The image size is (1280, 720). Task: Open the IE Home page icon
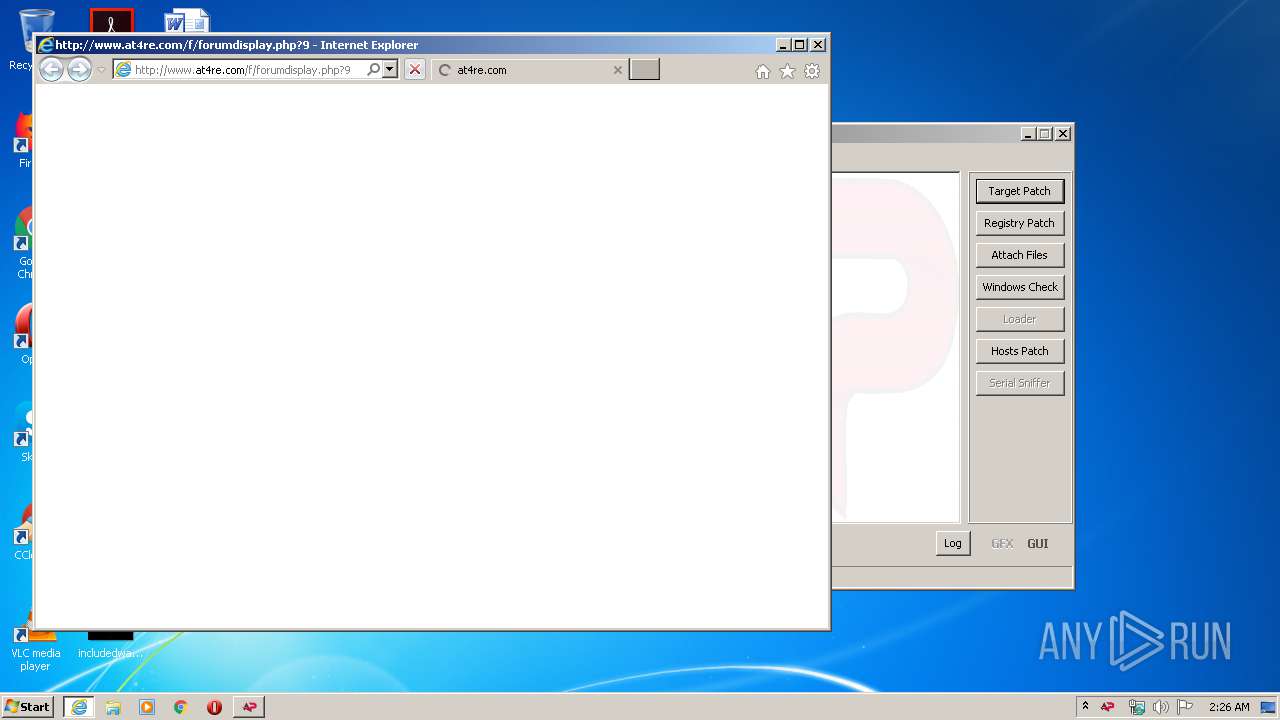pyautogui.click(x=763, y=71)
